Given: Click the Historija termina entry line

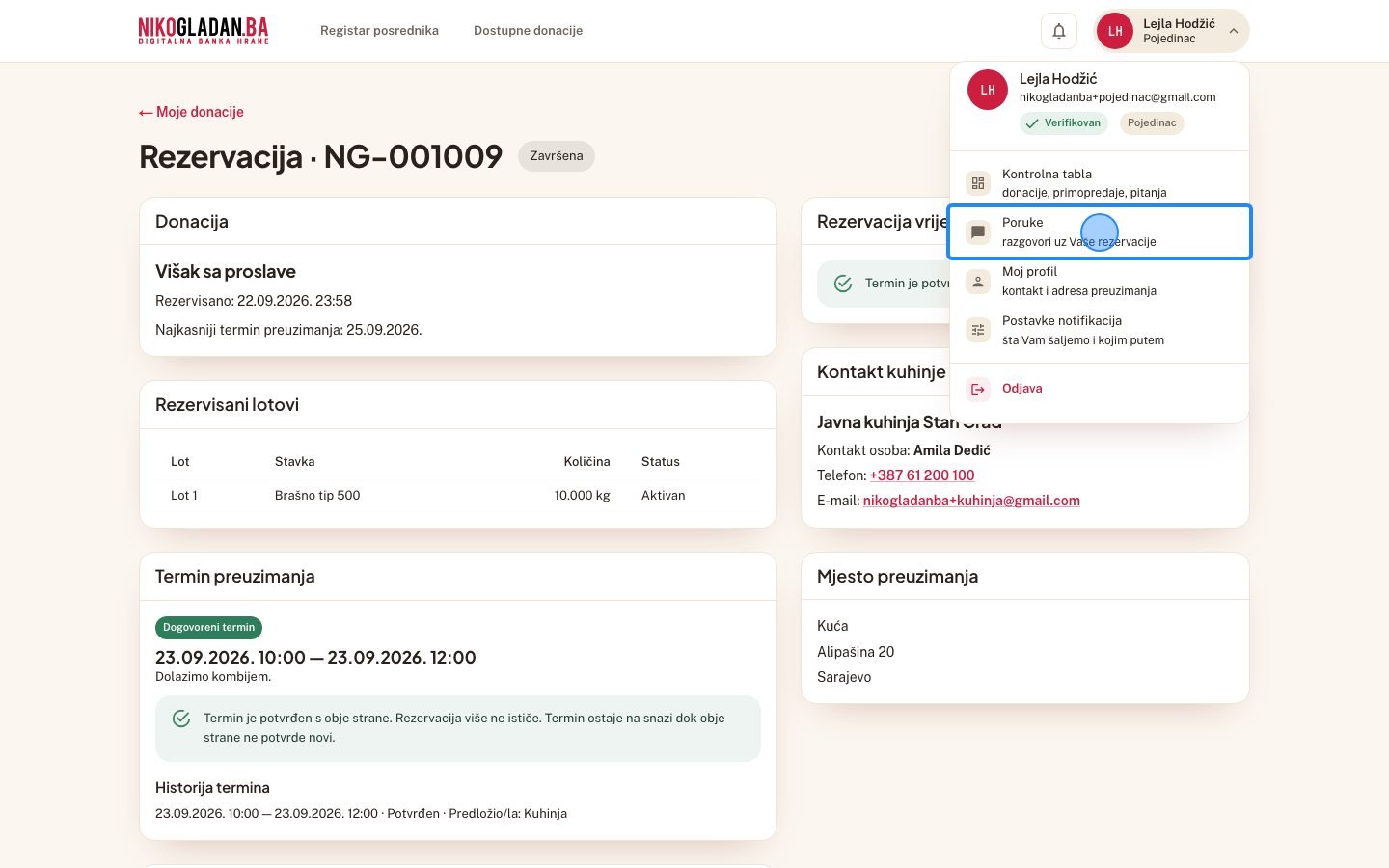Looking at the screenshot, I should tap(361, 814).
